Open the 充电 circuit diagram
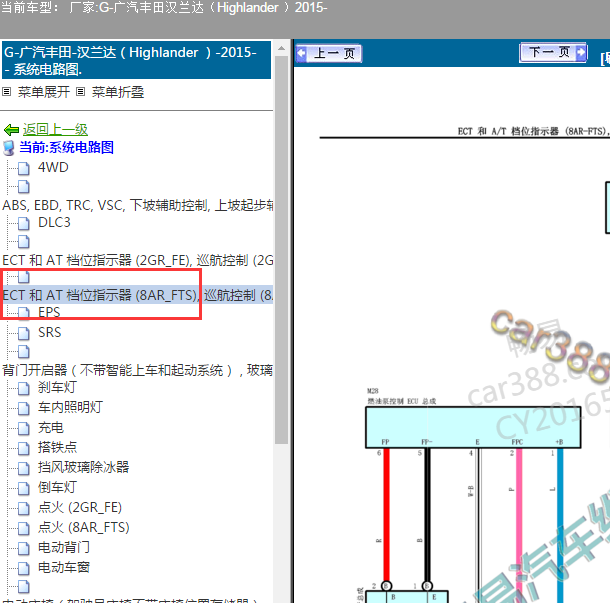610x603 pixels. click(x=51, y=428)
